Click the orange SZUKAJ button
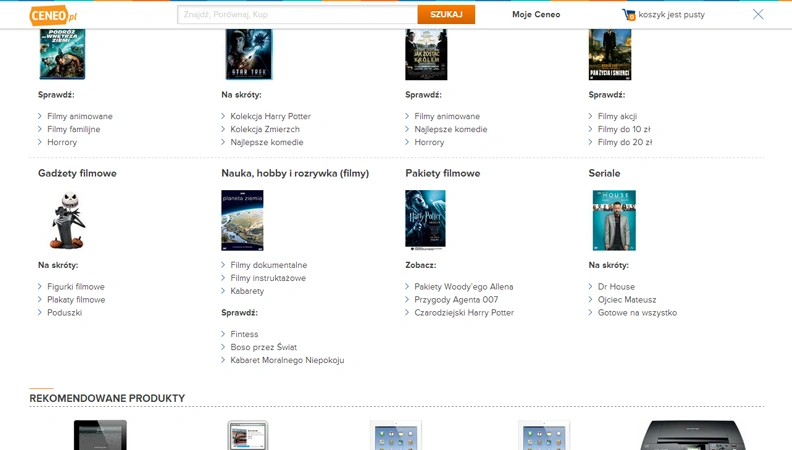Viewport: 792px width, 450px height. [446, 15]
